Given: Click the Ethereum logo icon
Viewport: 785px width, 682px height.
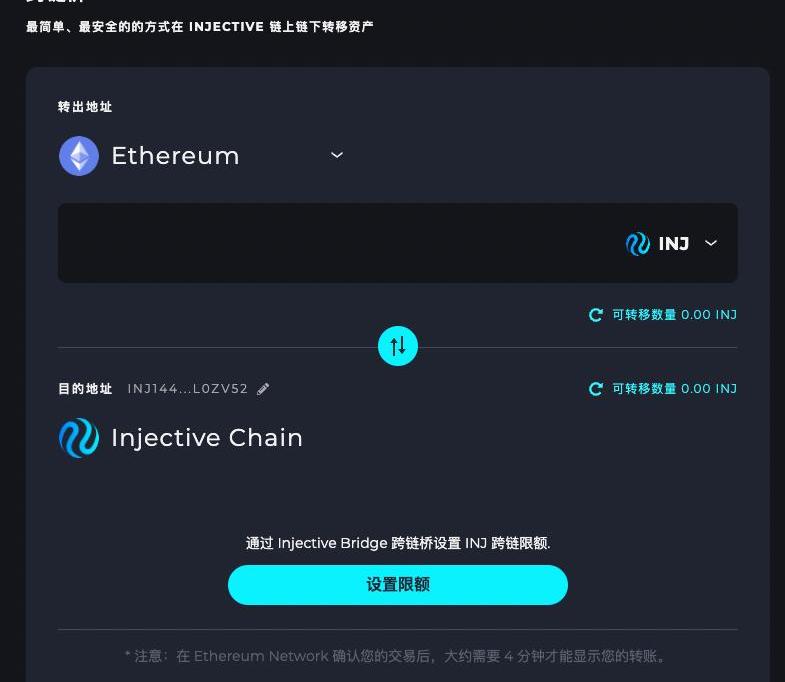Looking at the screenshot, I should click(x=79, y=156).
